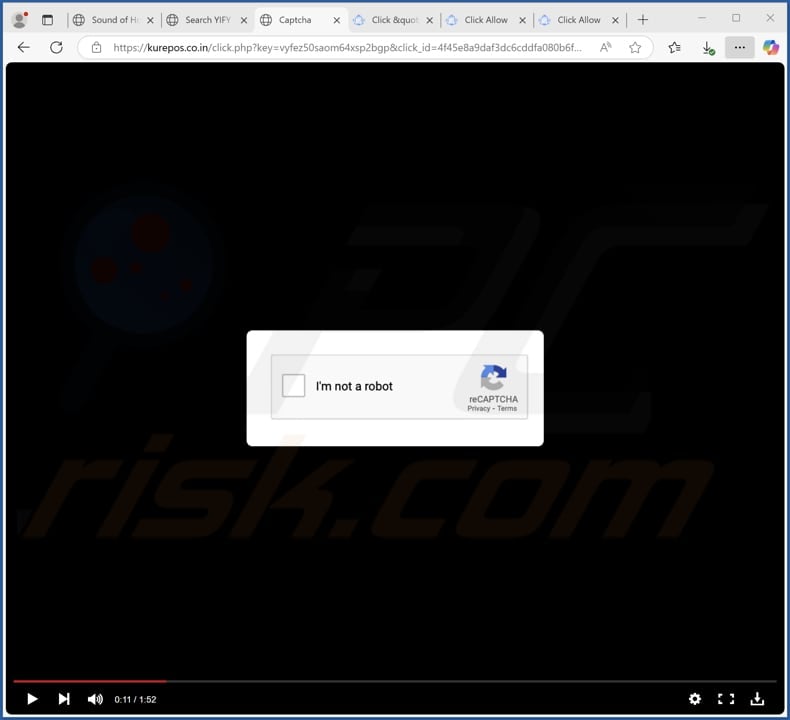Skip to next video

pyautogui.click(x=64, y=699)
